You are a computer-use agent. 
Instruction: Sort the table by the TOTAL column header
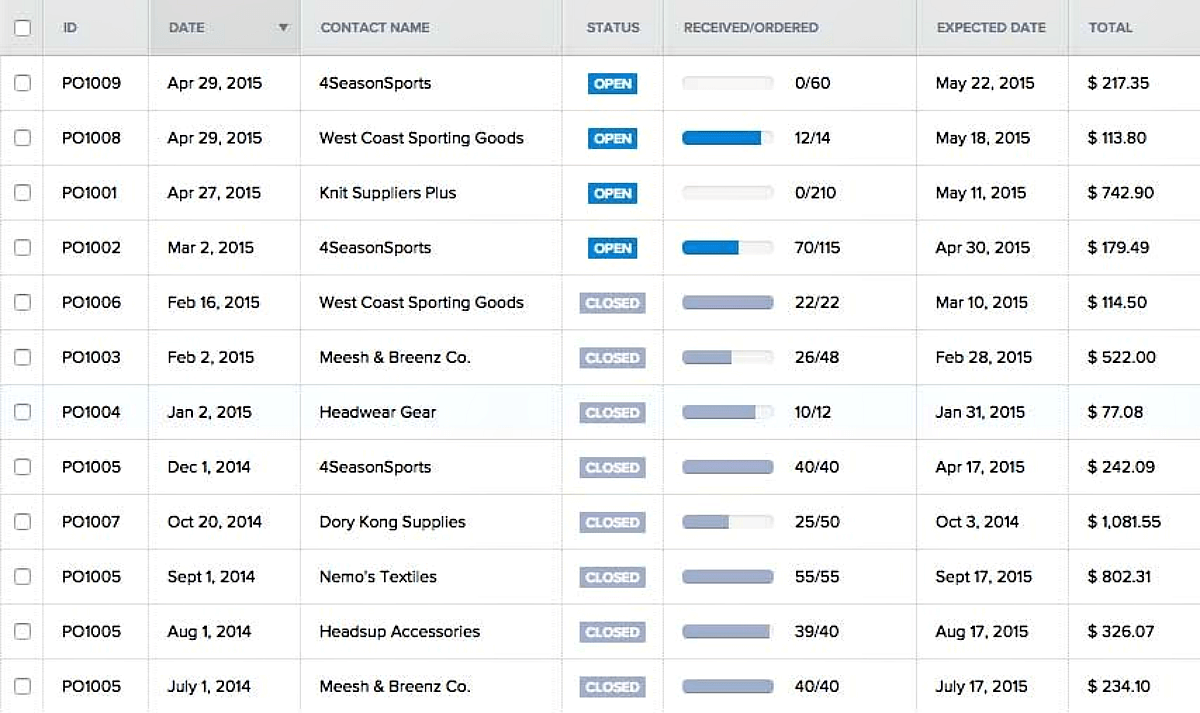coord(1110,27)
